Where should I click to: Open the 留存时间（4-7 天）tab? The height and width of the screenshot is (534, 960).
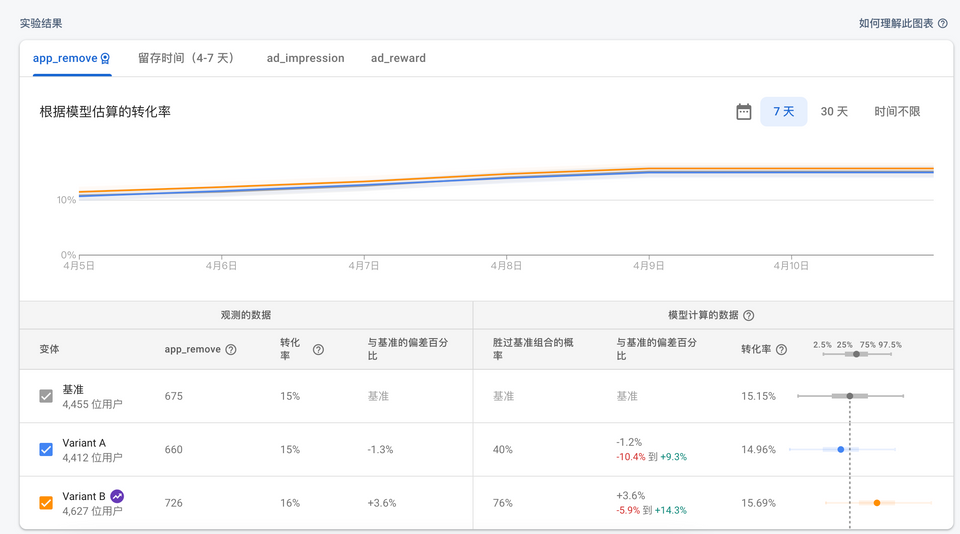pyautogui.click(x=187, y=58)
